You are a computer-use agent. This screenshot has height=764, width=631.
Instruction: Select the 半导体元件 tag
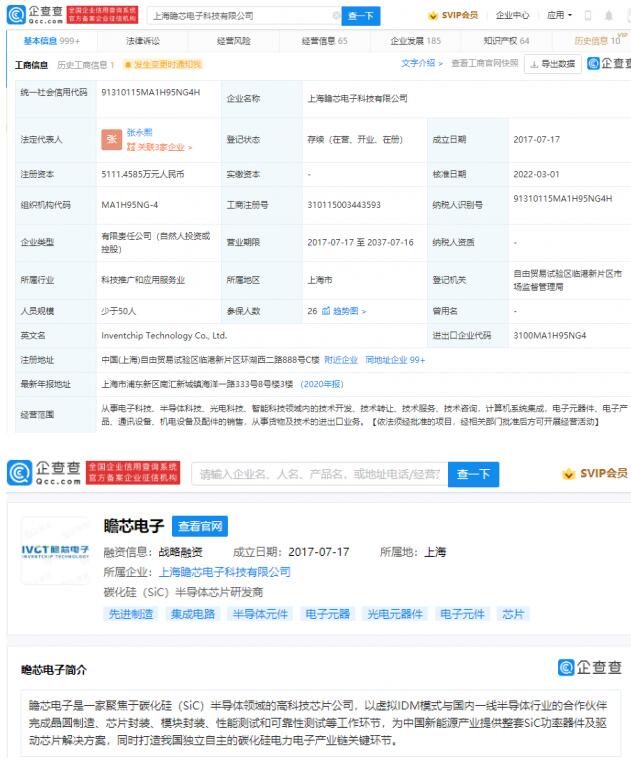pos(260,614)
